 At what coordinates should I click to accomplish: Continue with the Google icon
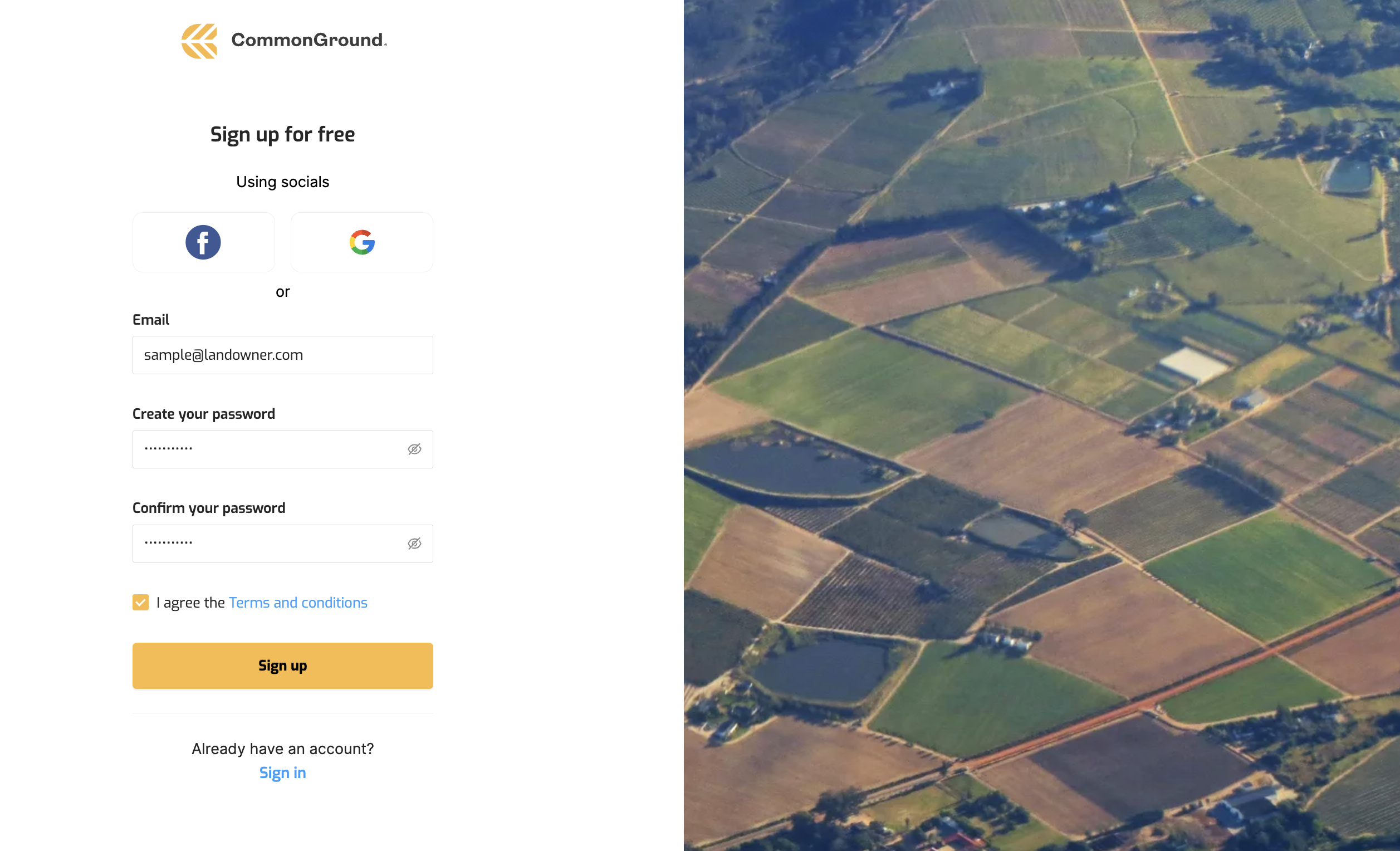coord(362,243)
